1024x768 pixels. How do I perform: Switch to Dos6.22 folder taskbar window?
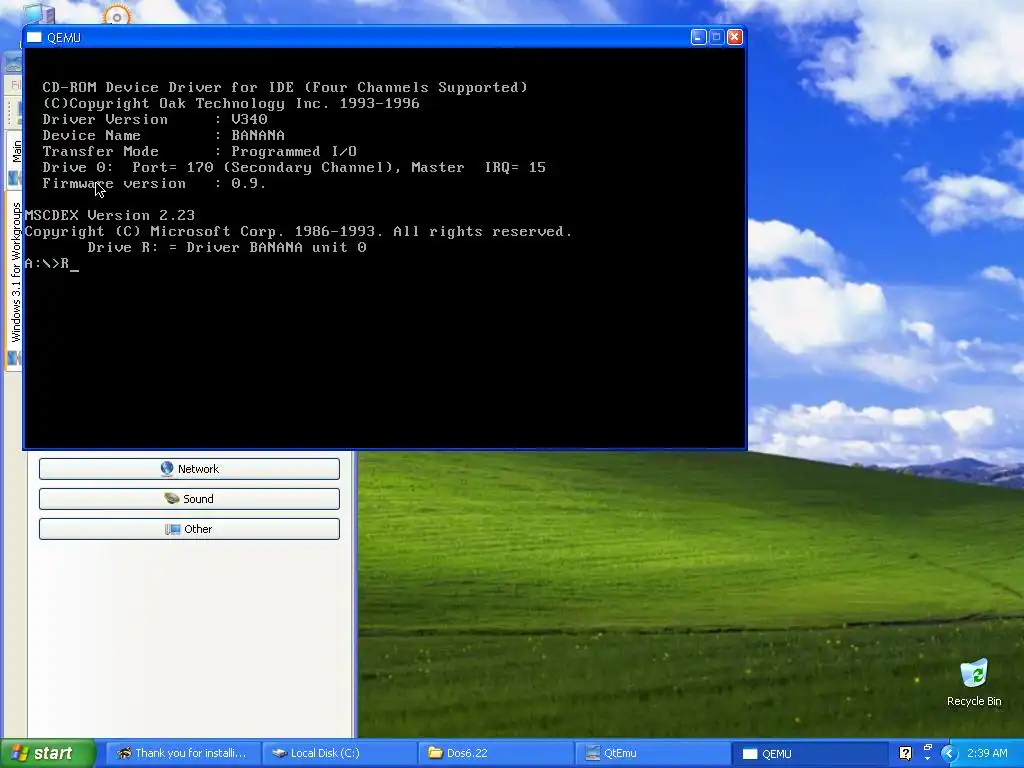[x=496, y=753]
